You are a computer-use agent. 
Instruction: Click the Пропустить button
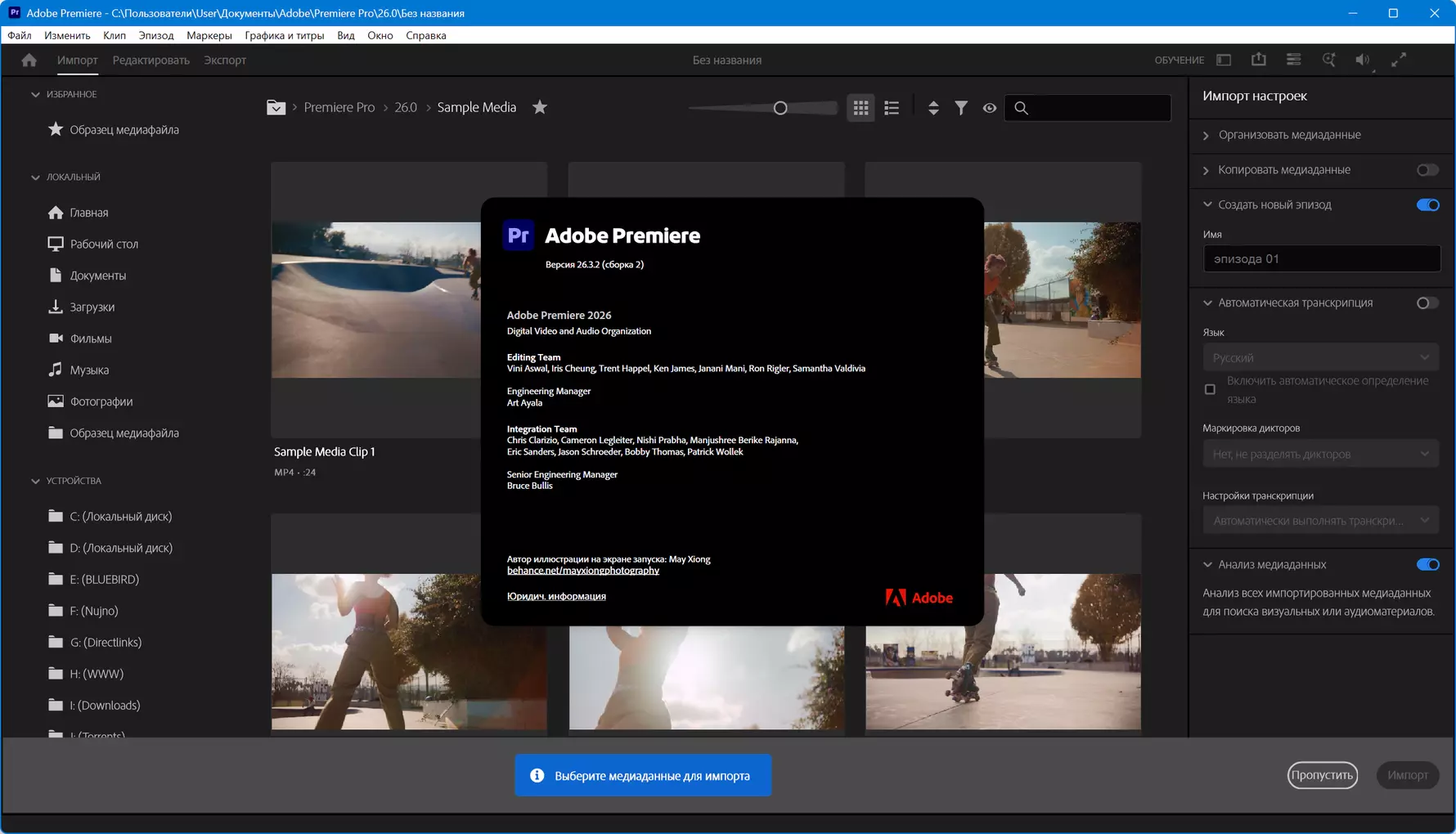[x=1323, y=775]
